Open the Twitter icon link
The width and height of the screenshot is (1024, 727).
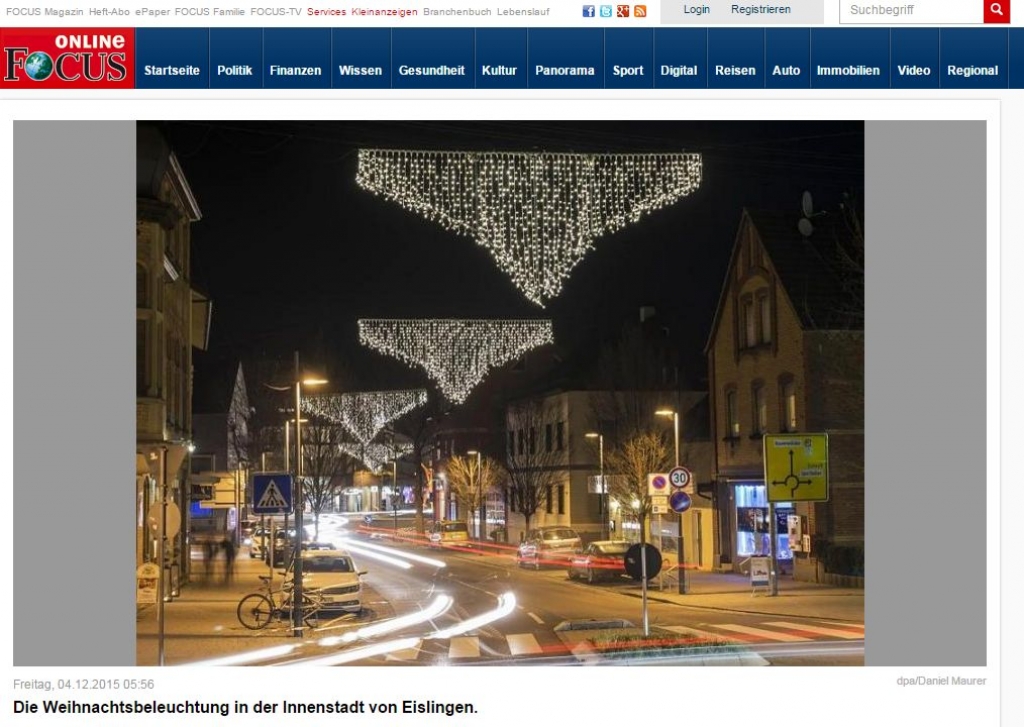click(605, 11)
